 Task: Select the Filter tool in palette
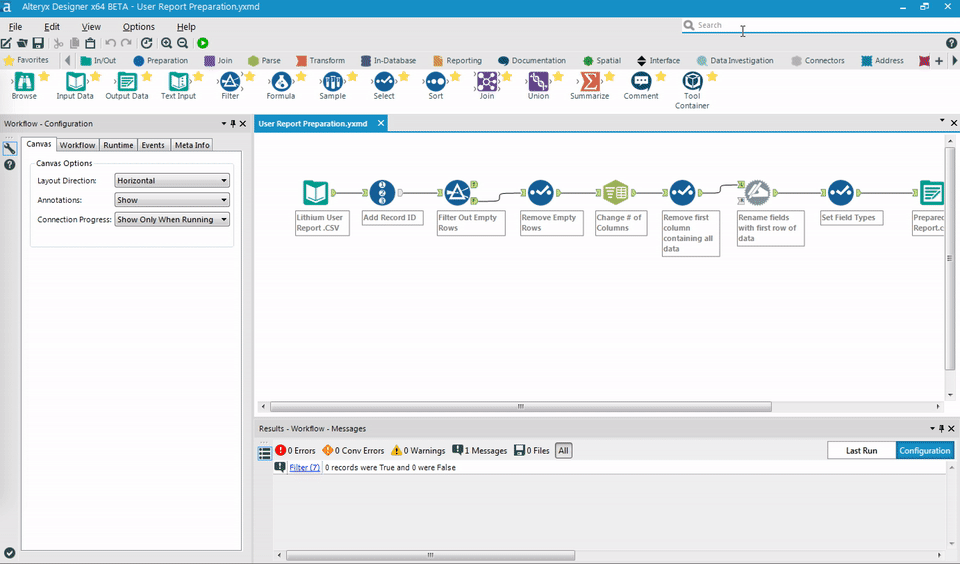tap(230, 86)
